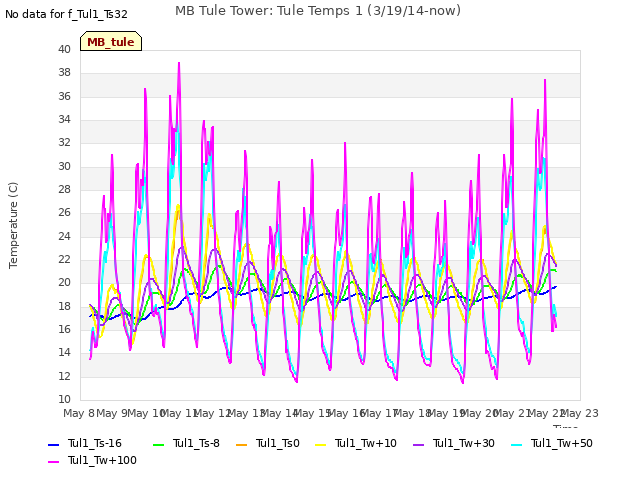This screenshot has height=480, width=640.
Task: Click the 'No data for f_Tul1_Ts32' message
Action: 66,15
